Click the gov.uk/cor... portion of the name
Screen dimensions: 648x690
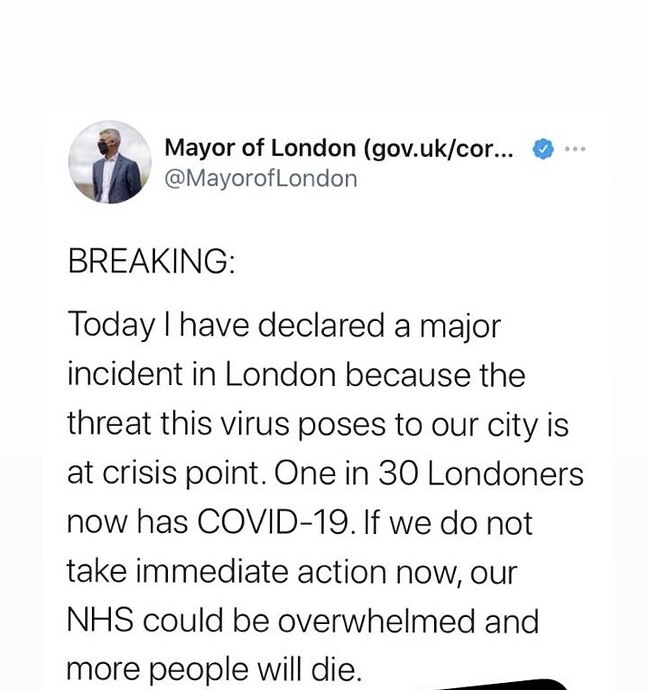click(x=439, y=149)
